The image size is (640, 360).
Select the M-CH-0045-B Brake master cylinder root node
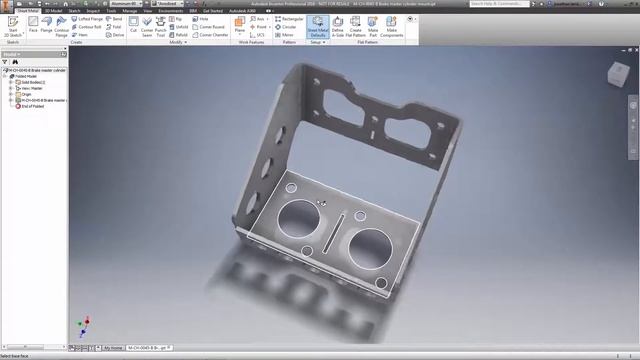point(35,70)
